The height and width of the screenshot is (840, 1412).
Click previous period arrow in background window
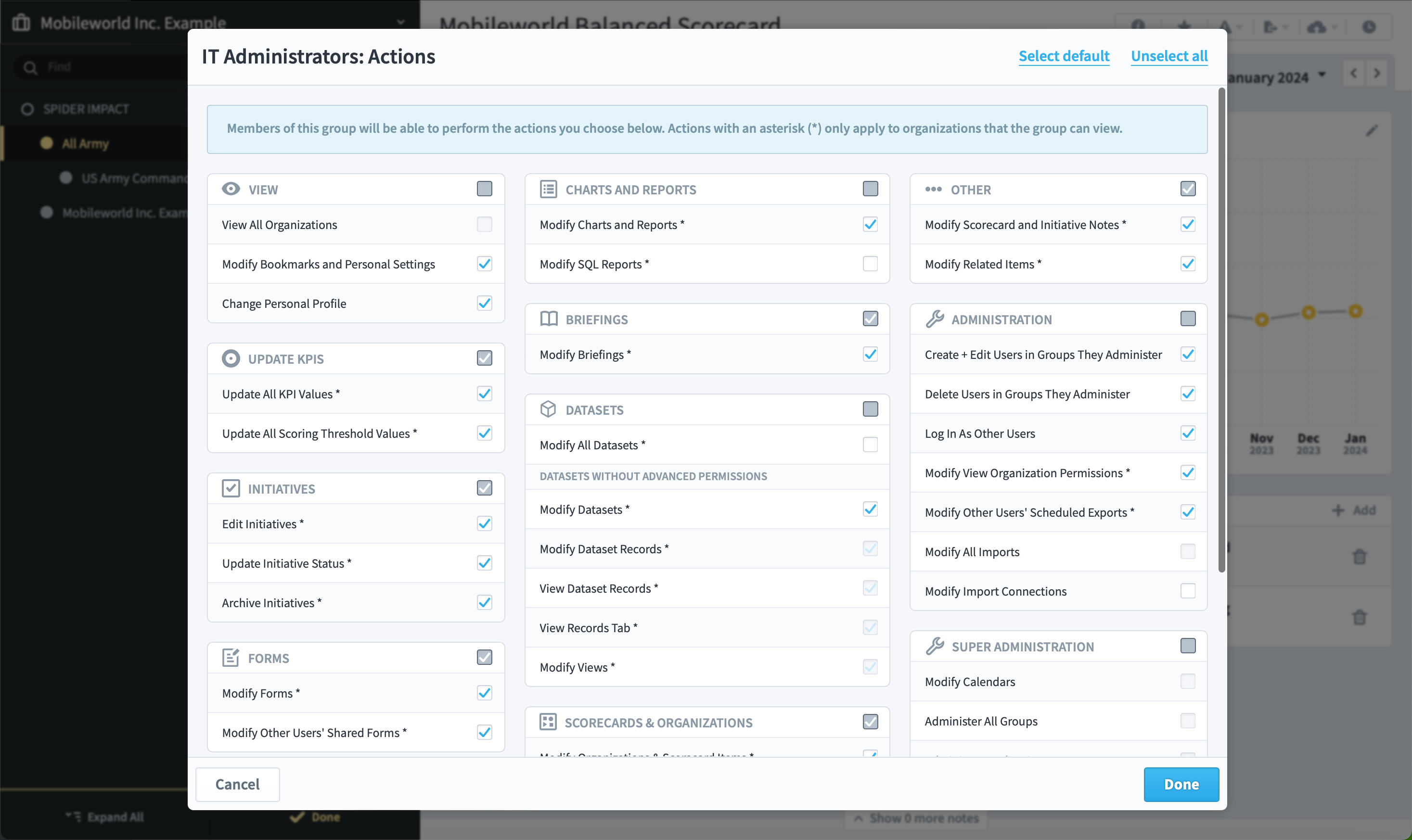point(1354,73)
